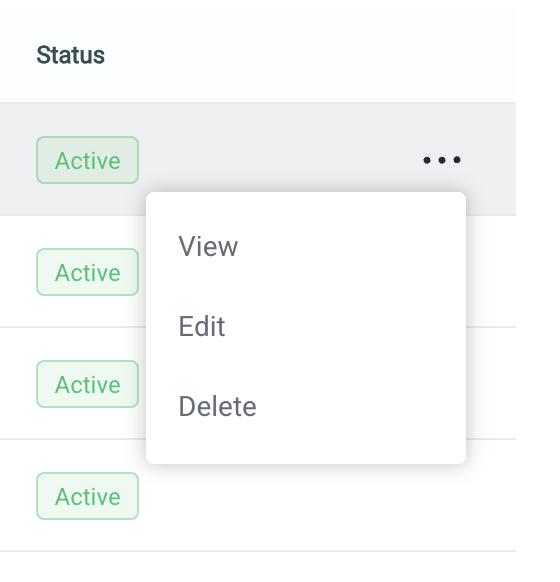Click the third row's Active status badge

click(x=88, y=384)
